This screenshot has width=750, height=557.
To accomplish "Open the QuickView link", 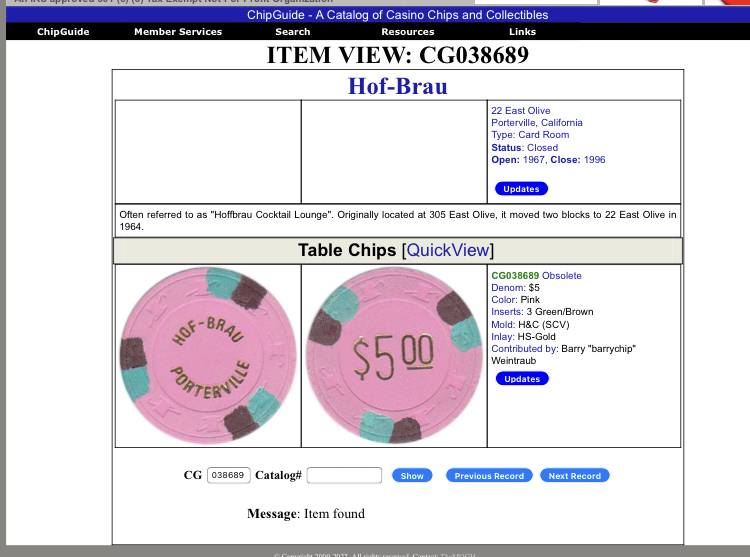I will [x=447, y=250].
